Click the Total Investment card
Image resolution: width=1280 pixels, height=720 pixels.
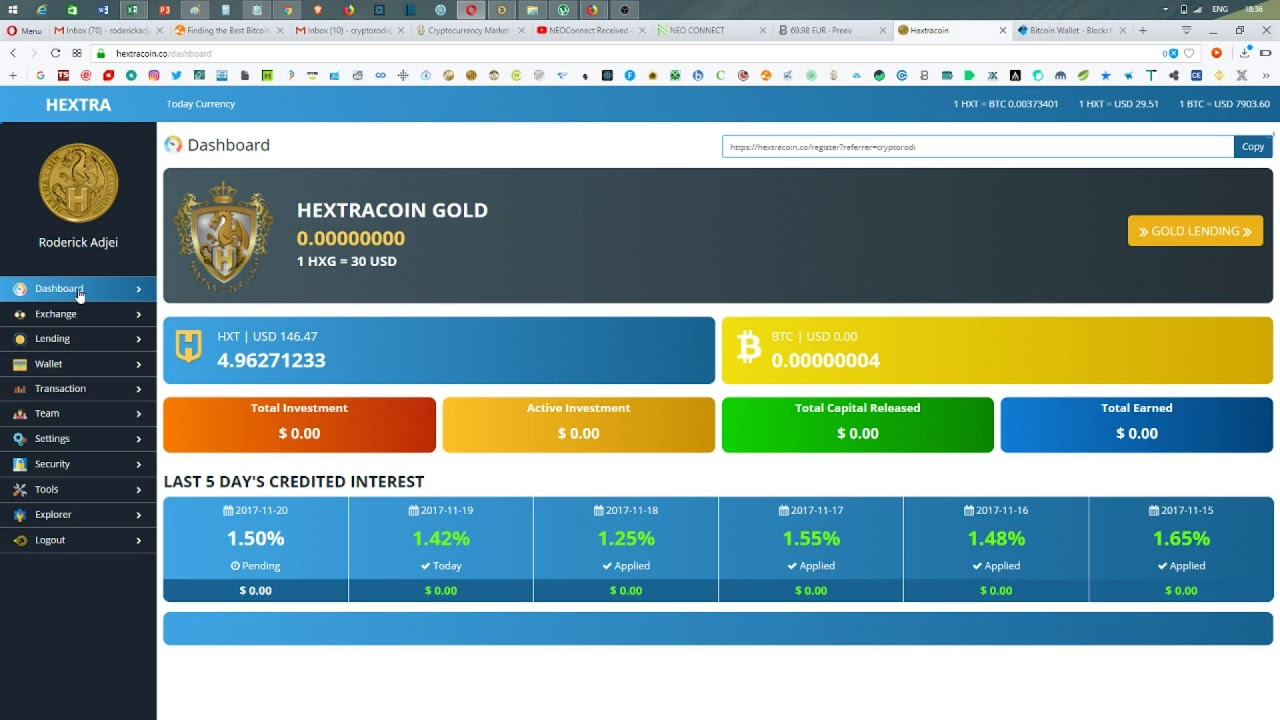point(299,425)
